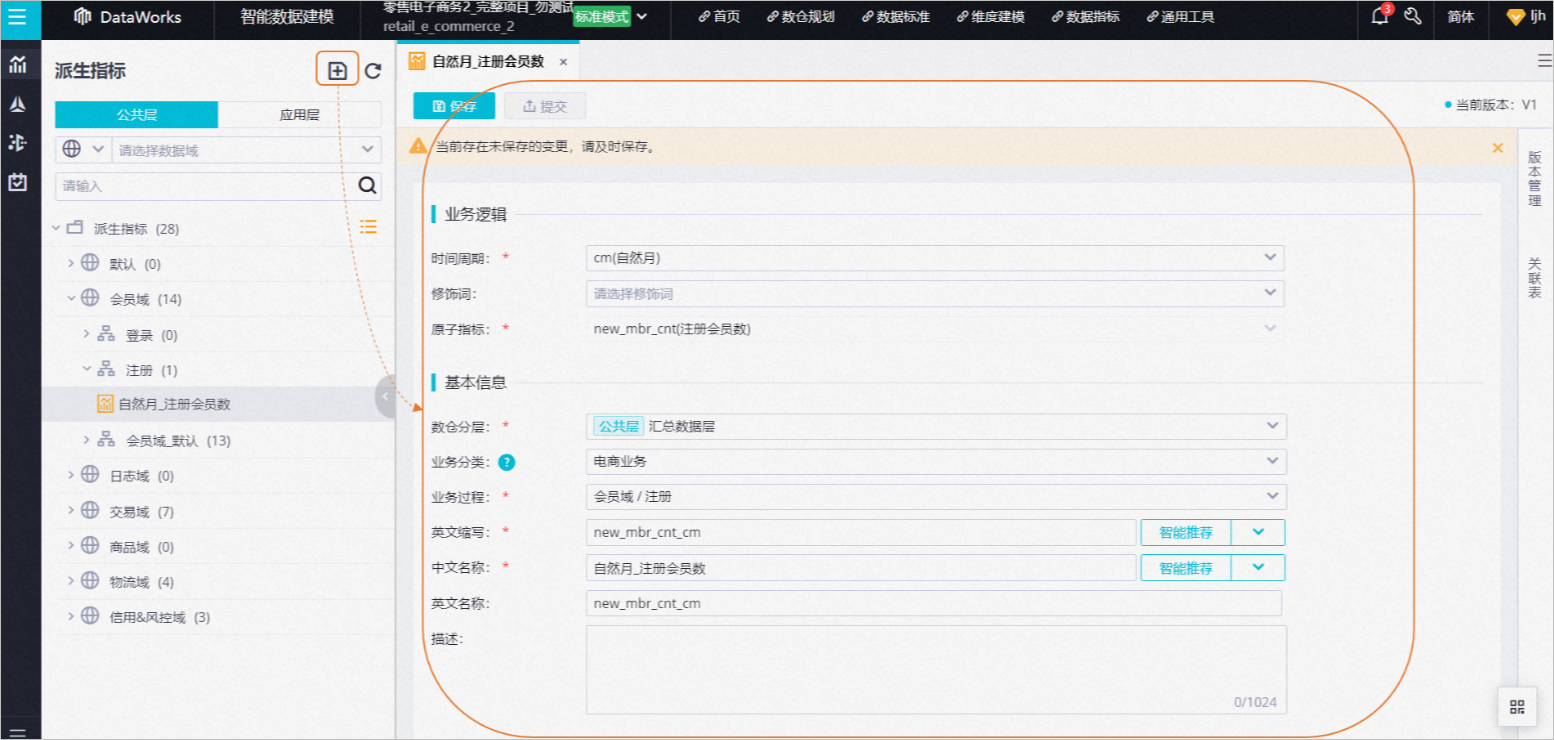Open the arrow dropdown beside 英文缩写 智能推荐

click(1258, 532)
